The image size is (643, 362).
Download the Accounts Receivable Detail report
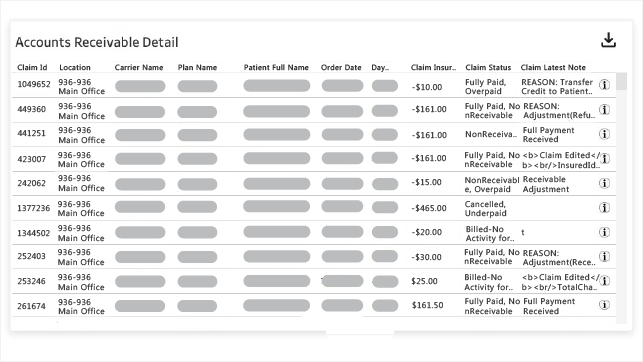tap(608, 40)
